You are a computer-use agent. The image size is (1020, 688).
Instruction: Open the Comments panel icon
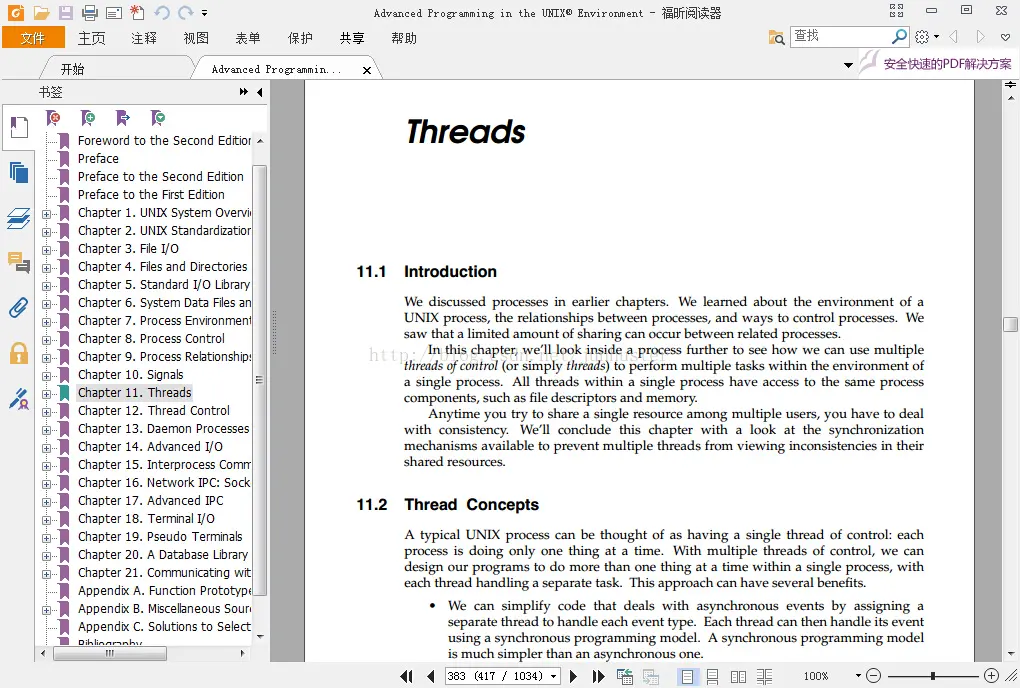point(19,262)
